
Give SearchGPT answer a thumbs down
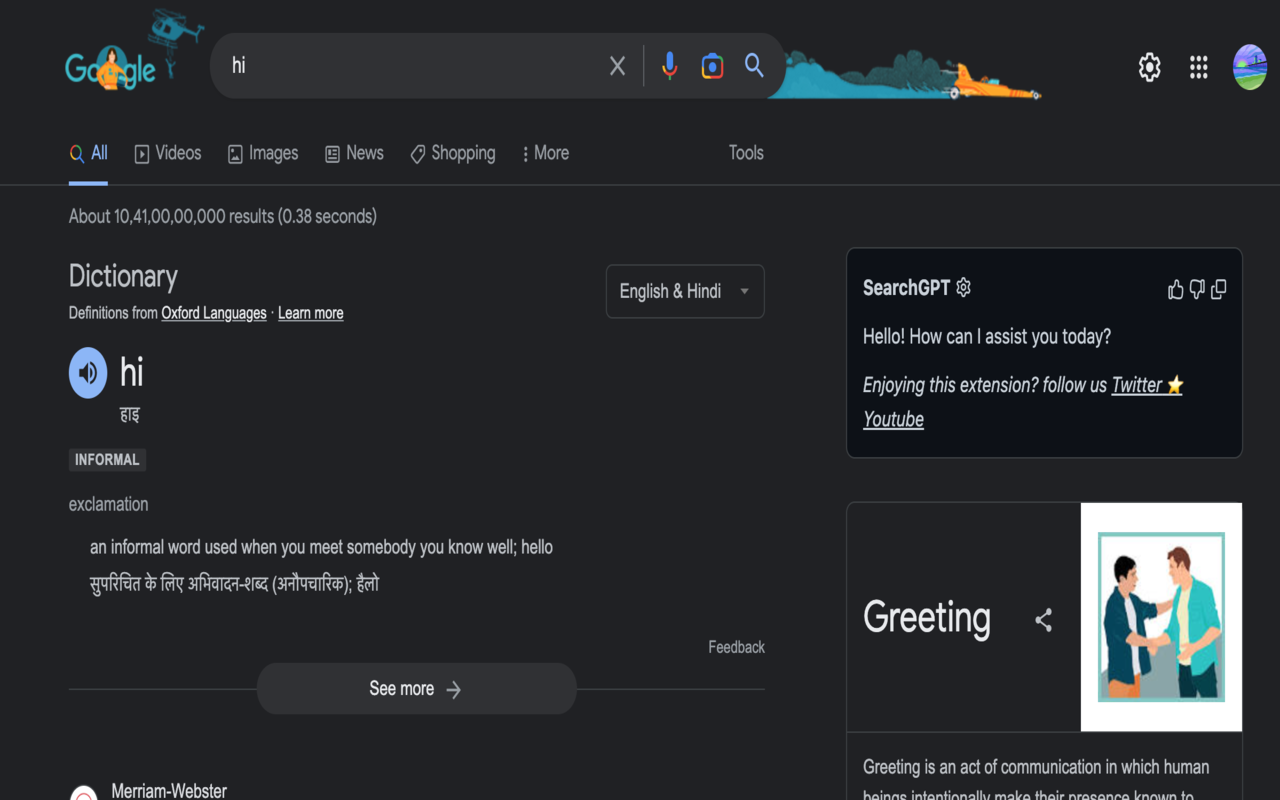click(1197, 290)
